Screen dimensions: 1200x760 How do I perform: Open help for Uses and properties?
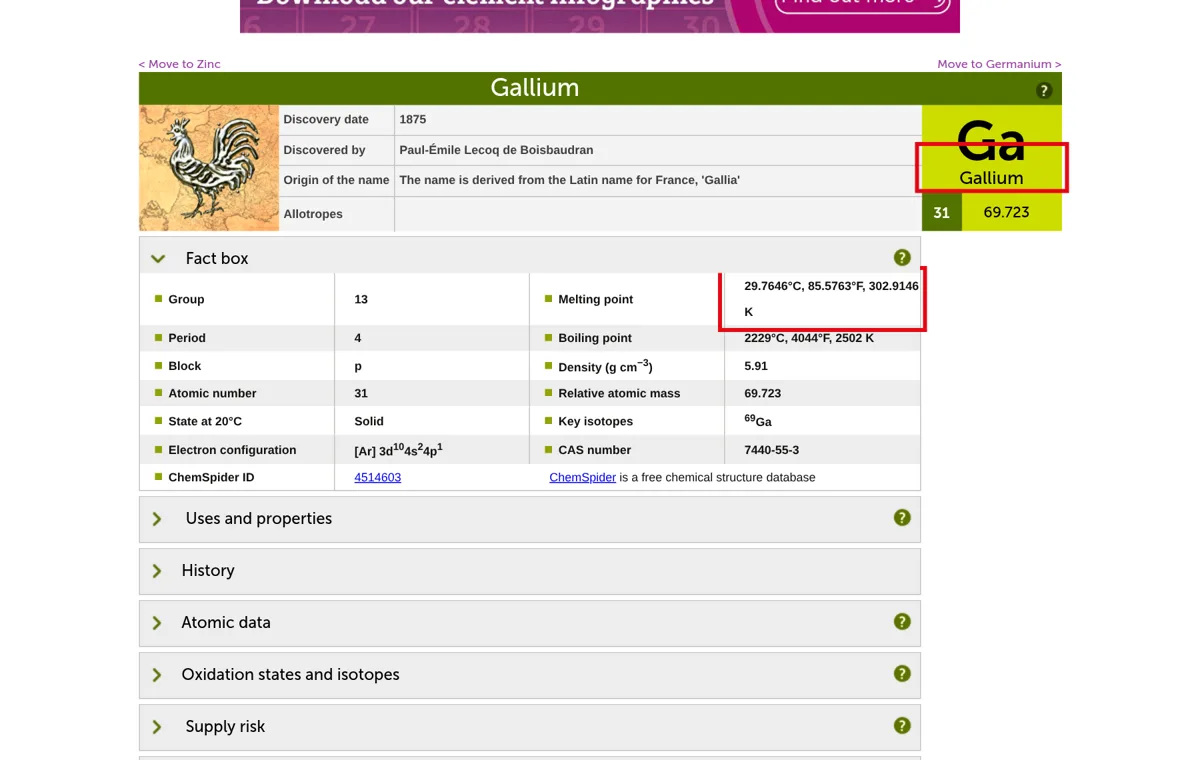pos(902,518)
